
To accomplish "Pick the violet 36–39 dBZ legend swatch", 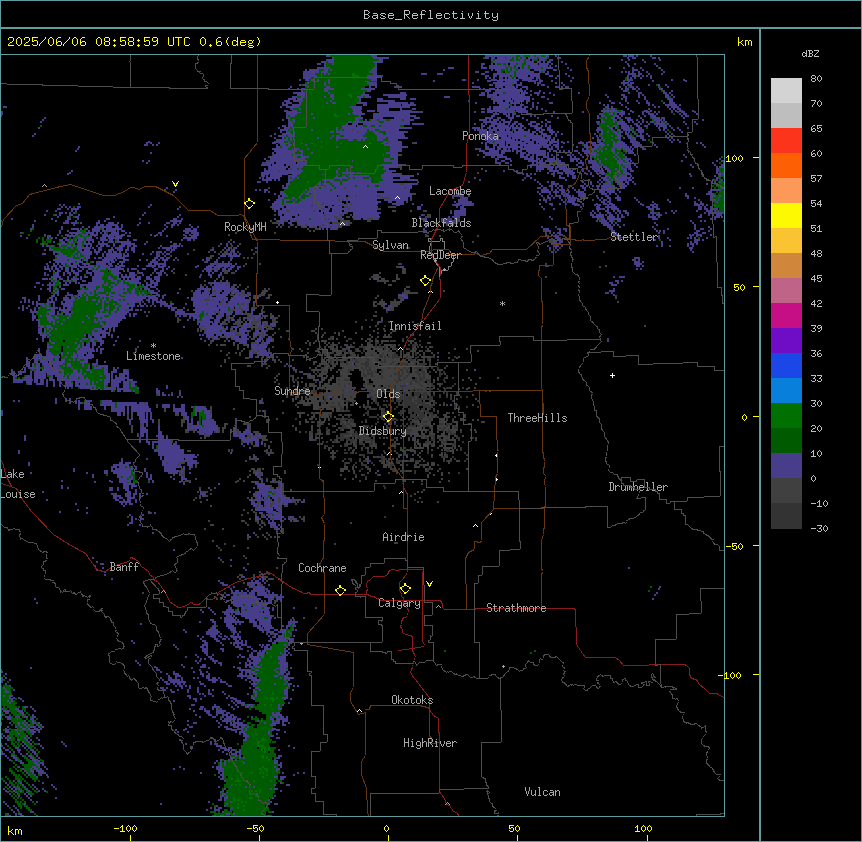I will (x=786, y=341).
